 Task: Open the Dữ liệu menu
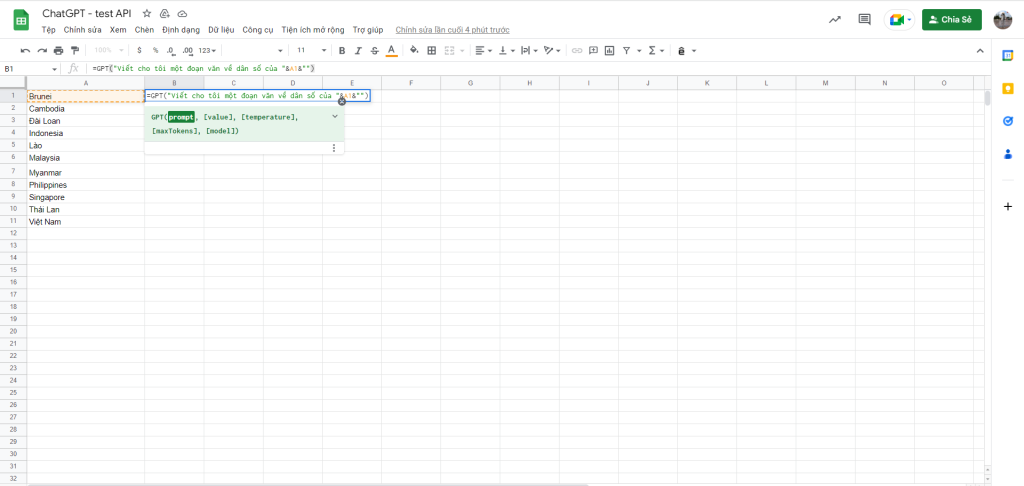pos(220,30)
